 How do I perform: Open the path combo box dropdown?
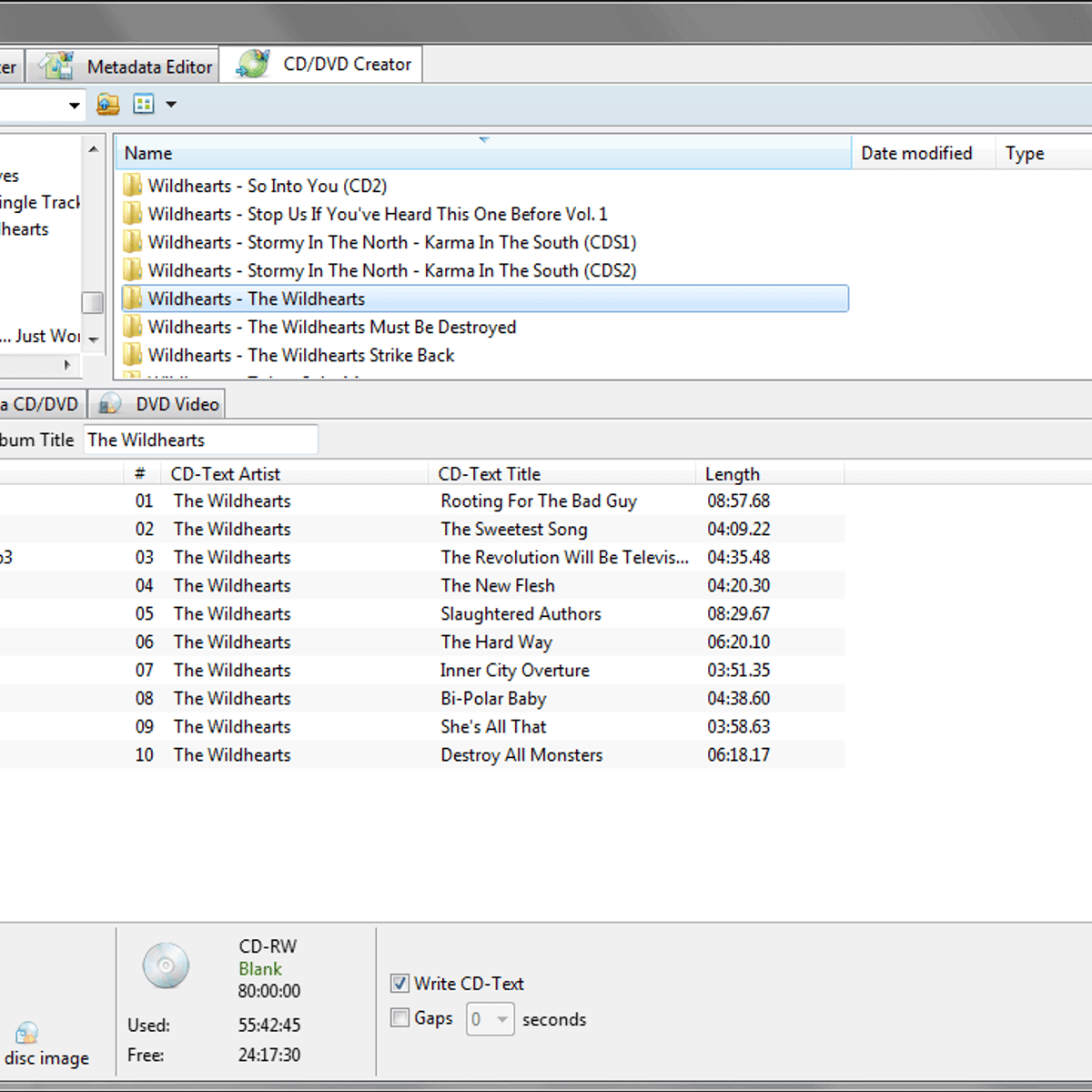coord(74,106)
